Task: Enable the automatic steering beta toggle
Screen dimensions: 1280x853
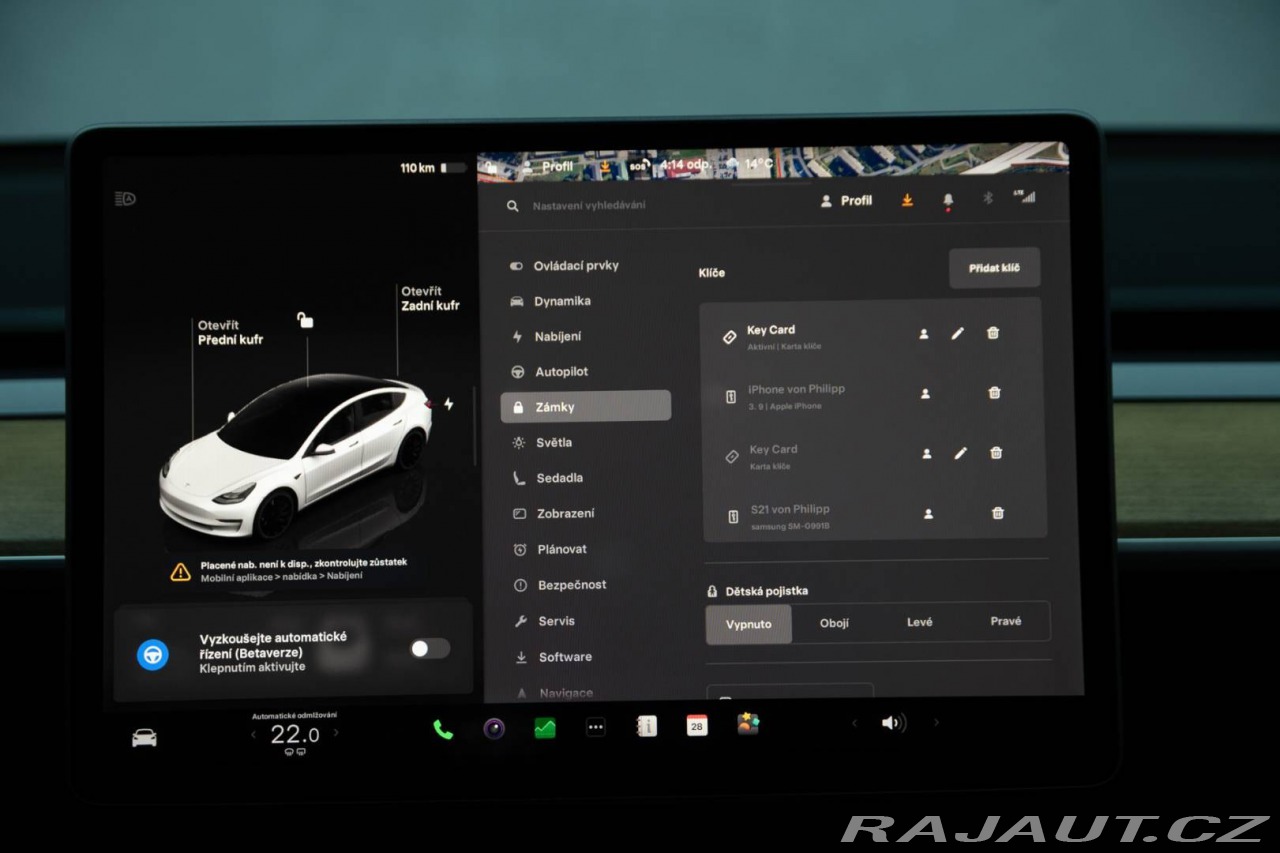Action: click(429, 649)
